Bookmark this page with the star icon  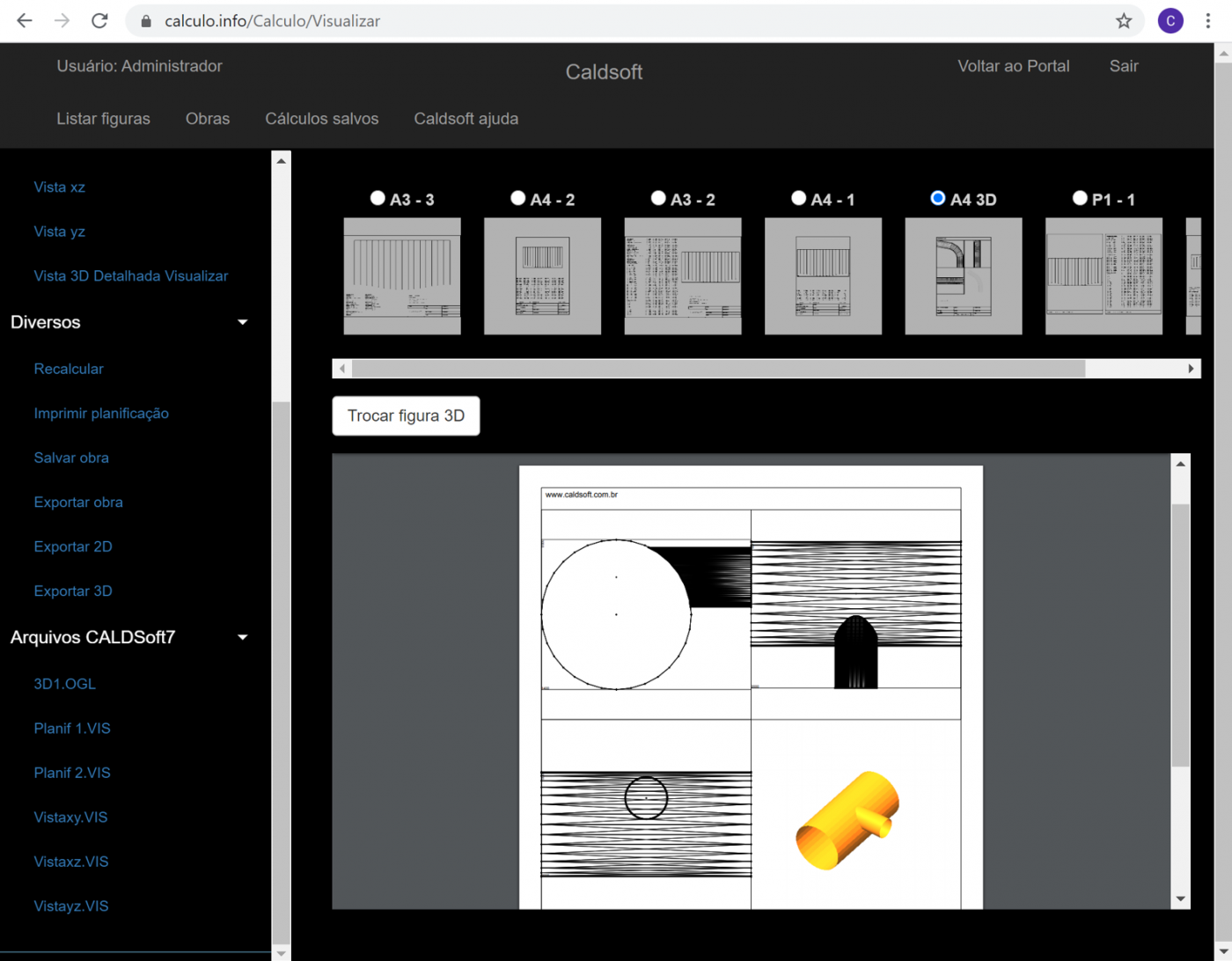[1124, 21]
